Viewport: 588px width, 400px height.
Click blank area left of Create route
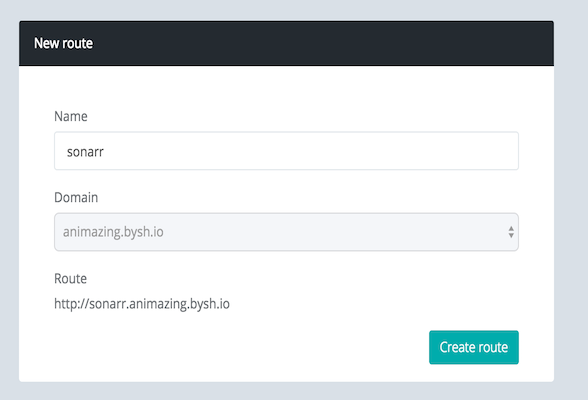coord(240,347)
